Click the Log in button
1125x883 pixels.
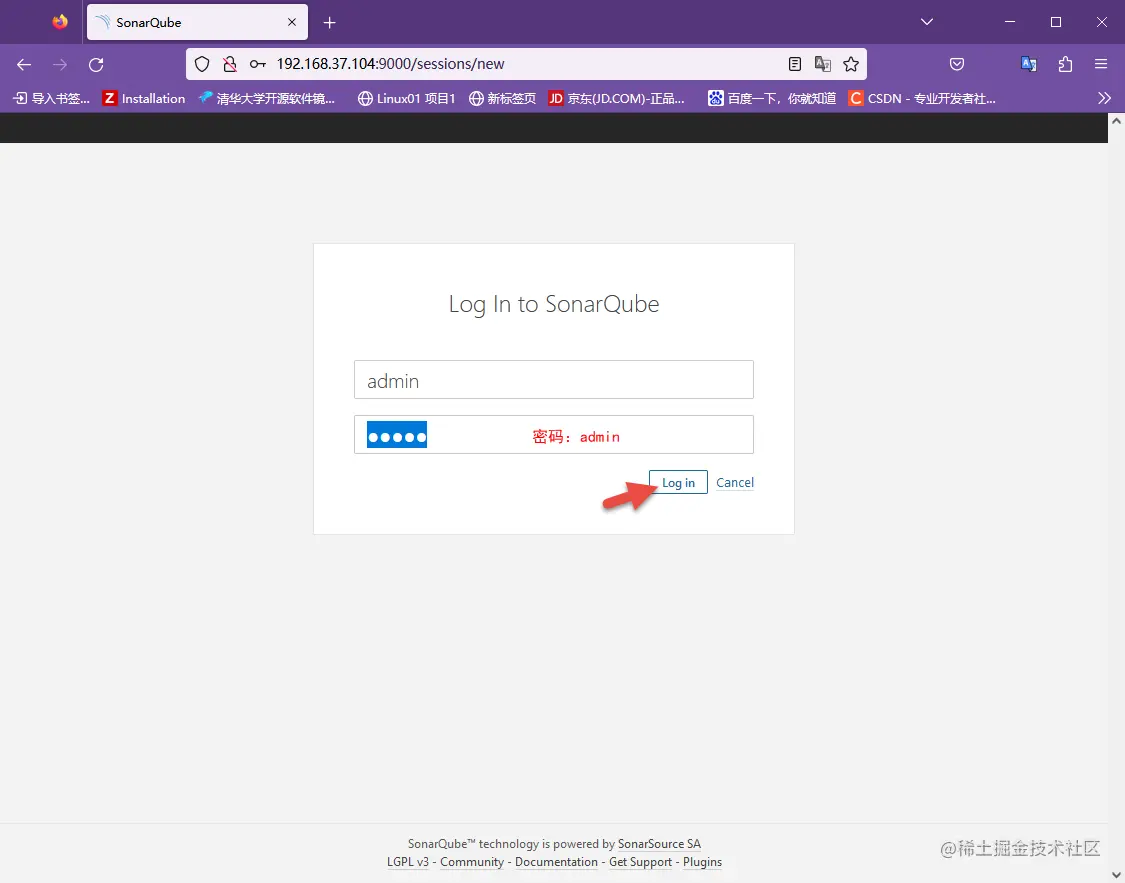[678, 482]
